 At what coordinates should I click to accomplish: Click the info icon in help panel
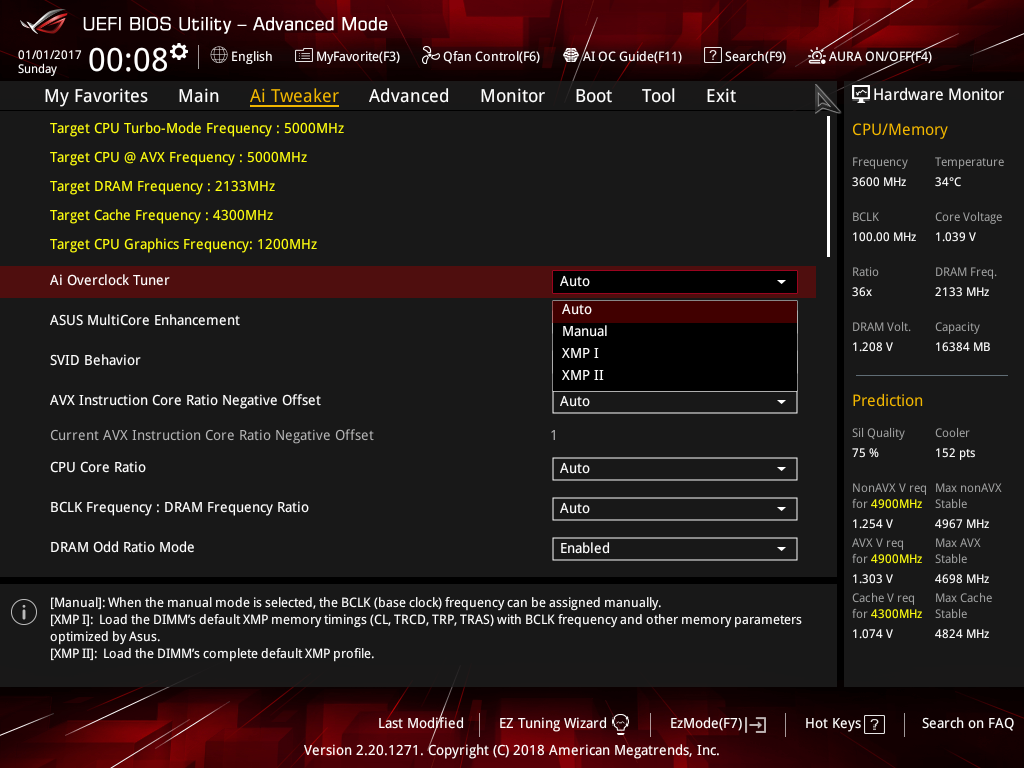point(24,612)
